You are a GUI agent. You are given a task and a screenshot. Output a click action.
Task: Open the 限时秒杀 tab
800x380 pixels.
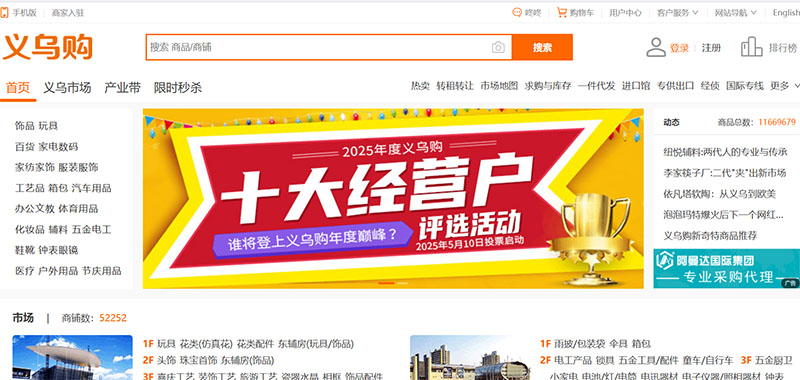(178, 88)
